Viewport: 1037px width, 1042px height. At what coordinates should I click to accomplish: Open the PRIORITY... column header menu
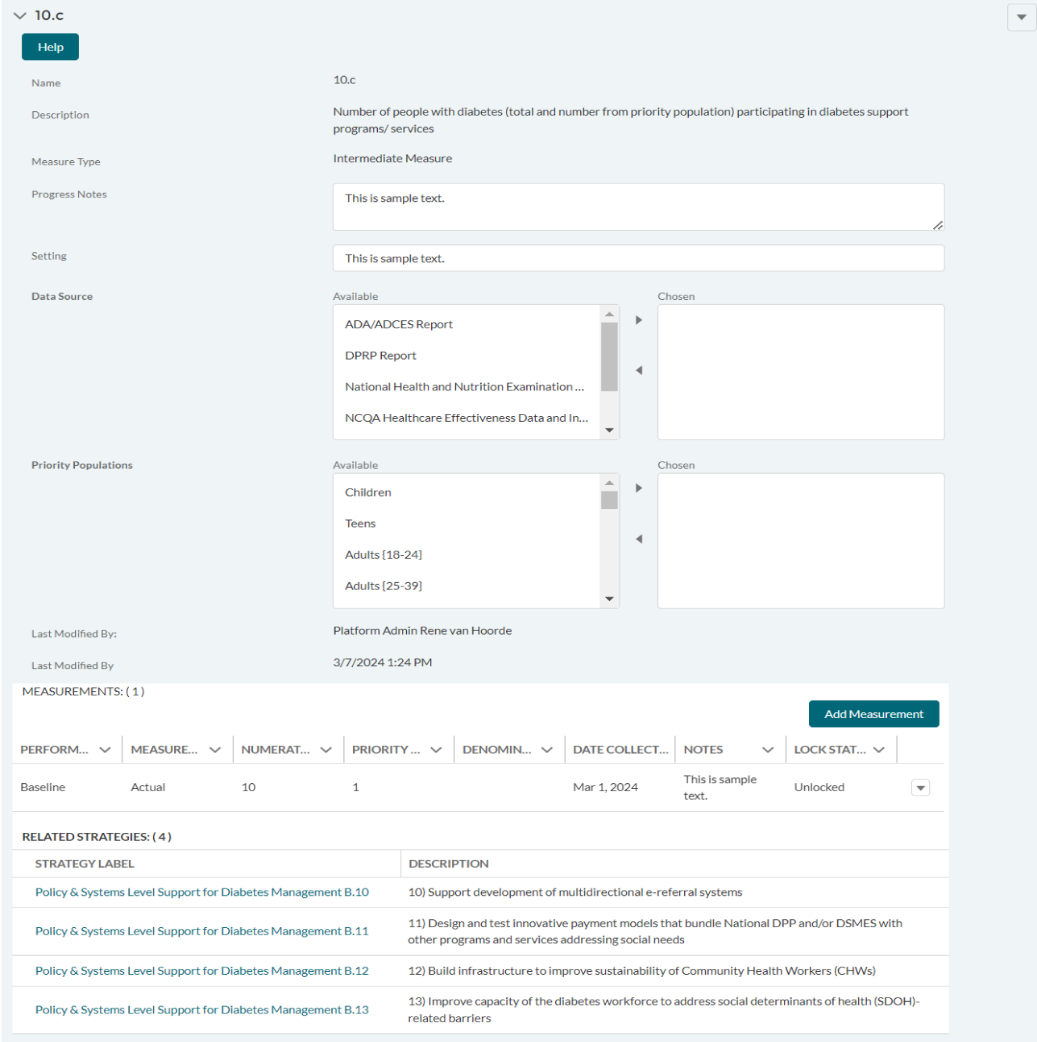pyautogui.click(x=436, y=750)
